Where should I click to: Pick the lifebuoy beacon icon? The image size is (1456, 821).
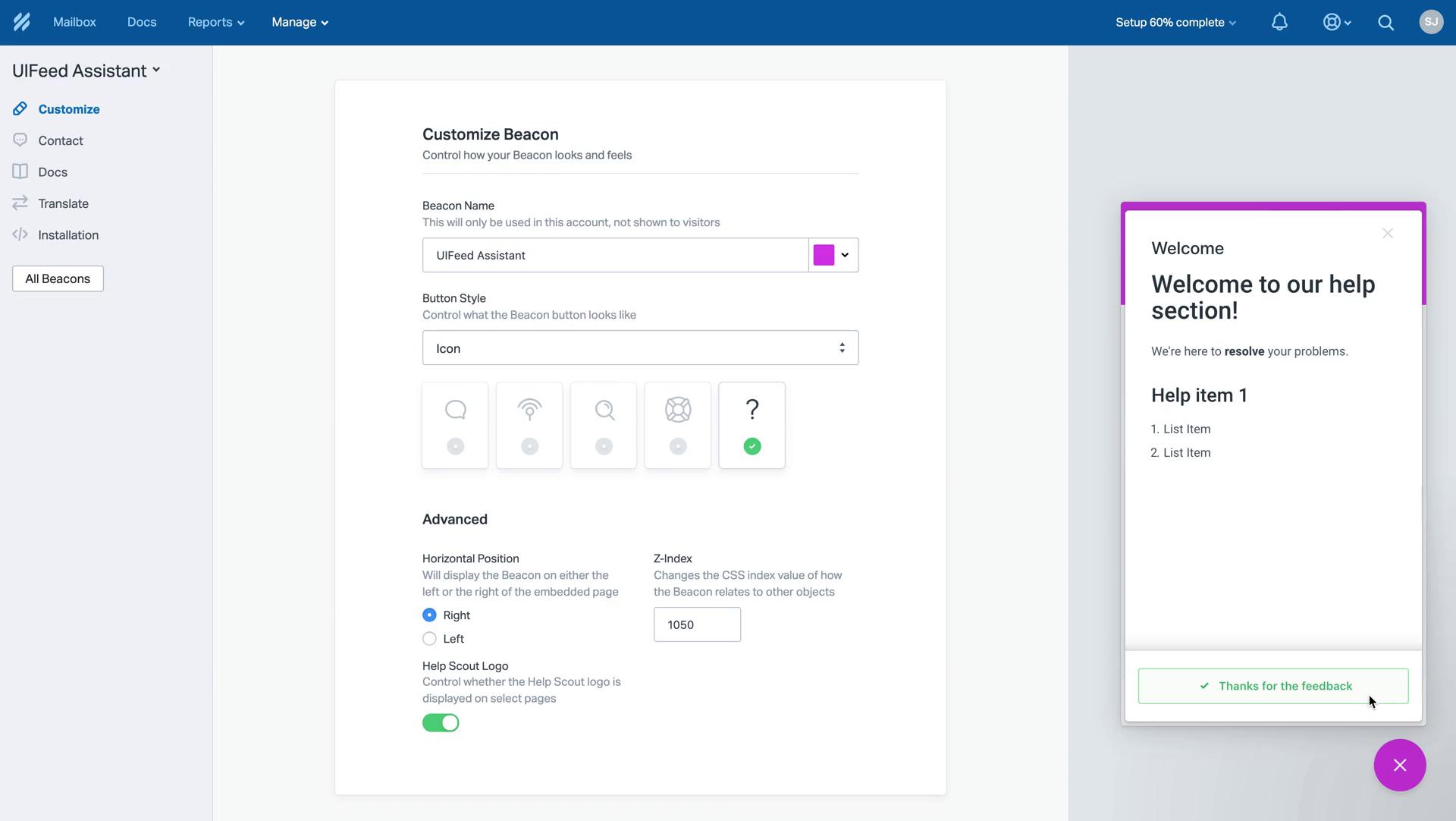[x=677, y=425]
